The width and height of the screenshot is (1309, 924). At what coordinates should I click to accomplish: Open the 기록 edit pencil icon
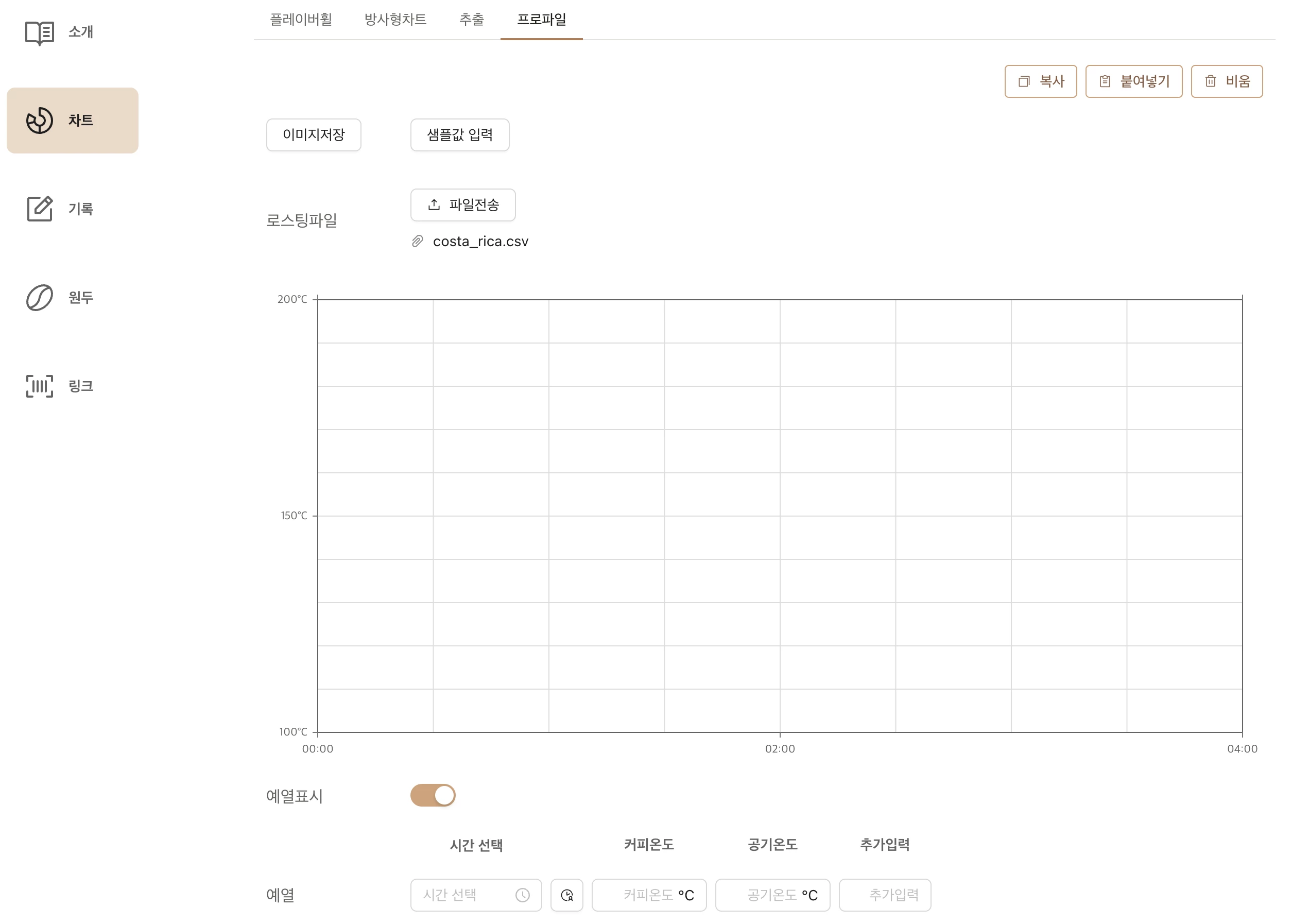[x=39, y=209]
